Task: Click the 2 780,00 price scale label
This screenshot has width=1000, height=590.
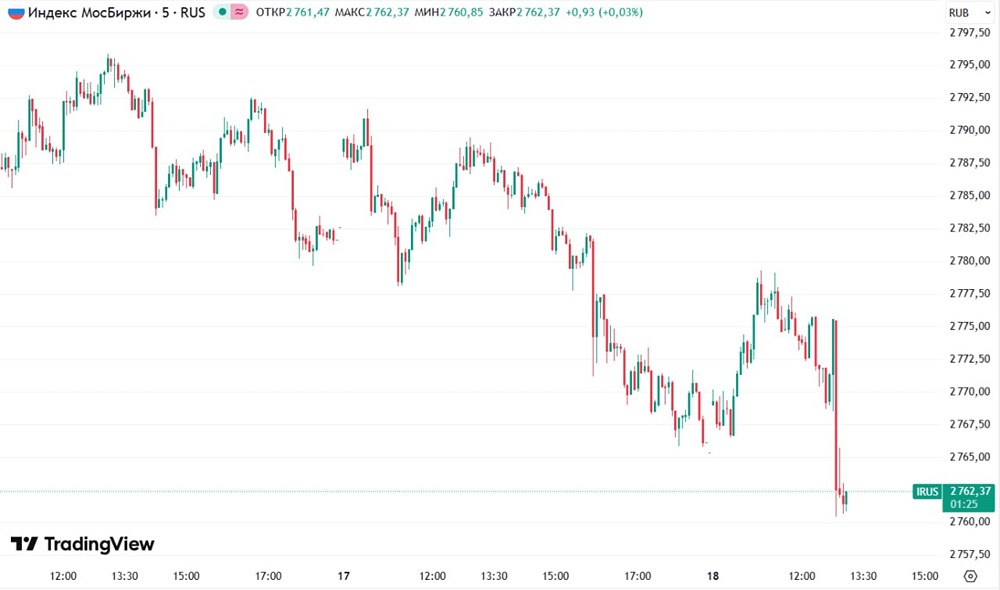Action: tap(969, 261)
